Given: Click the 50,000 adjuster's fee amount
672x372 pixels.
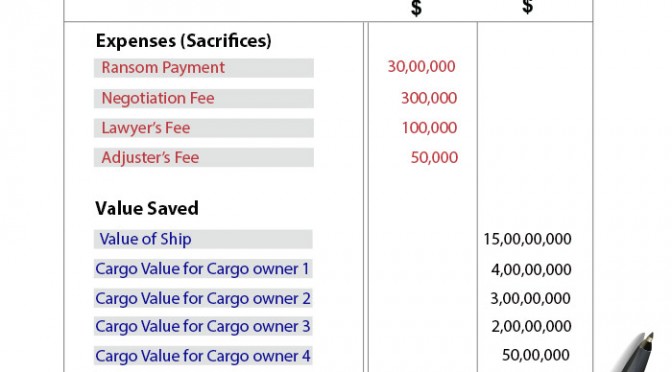Looking at the screenshot, I should pyautogui.click(x=434, y=157).
